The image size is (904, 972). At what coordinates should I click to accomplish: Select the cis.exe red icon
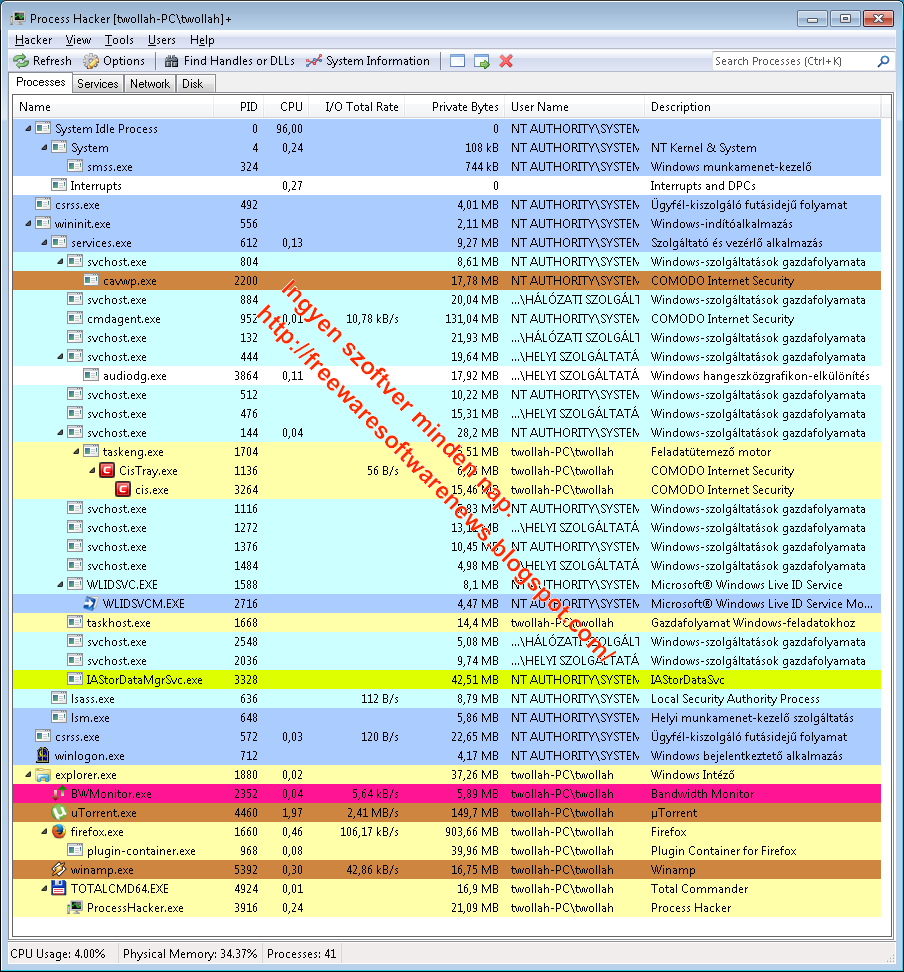(123, 490)
